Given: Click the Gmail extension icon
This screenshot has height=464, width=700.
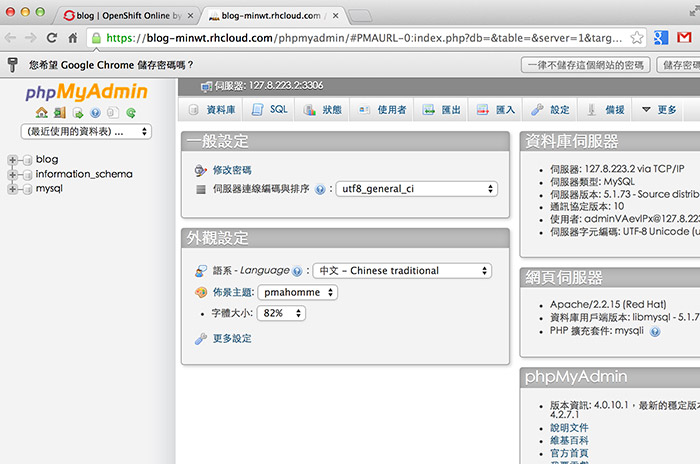Looking at the screenshot, I should 684,38.
